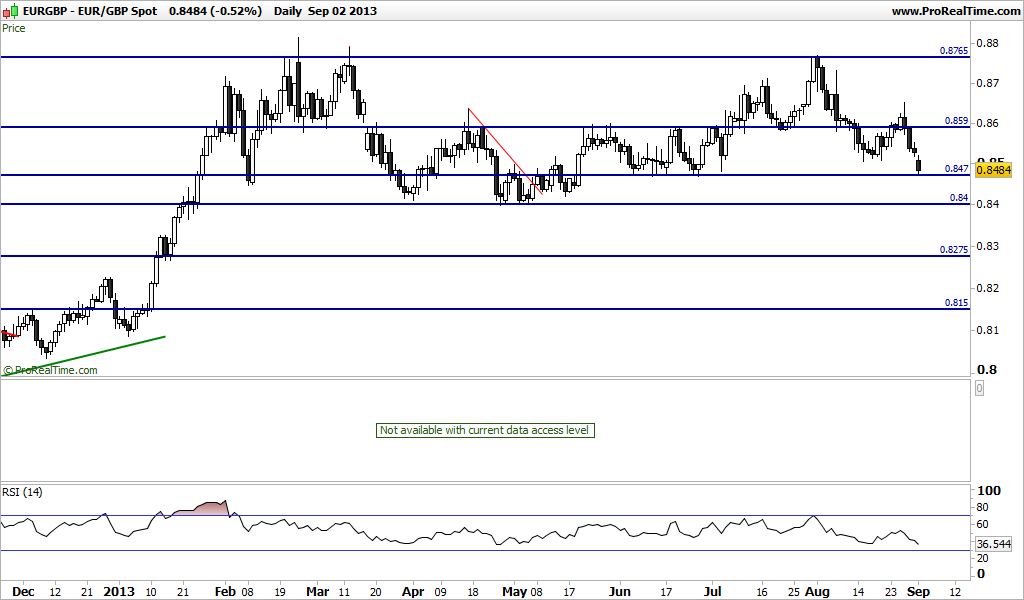Screen dimensions: 1024x600
Task: Click the RSI (14) indicator label
Action: (22, 492)
